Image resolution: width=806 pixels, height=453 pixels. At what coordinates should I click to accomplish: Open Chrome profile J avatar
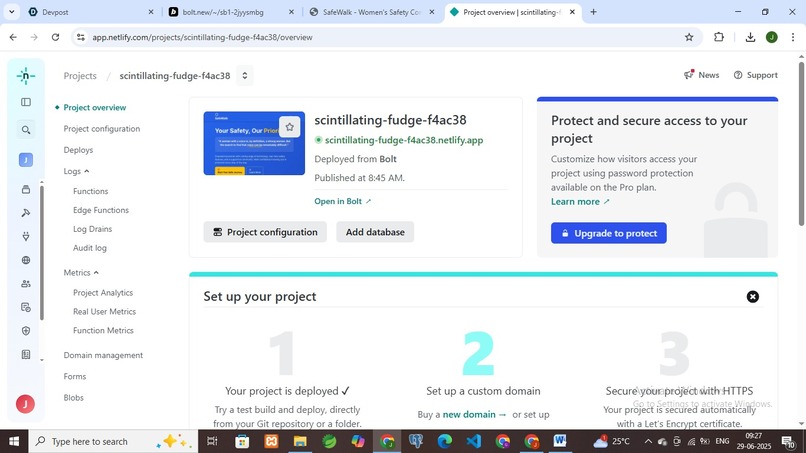[772, 37]
